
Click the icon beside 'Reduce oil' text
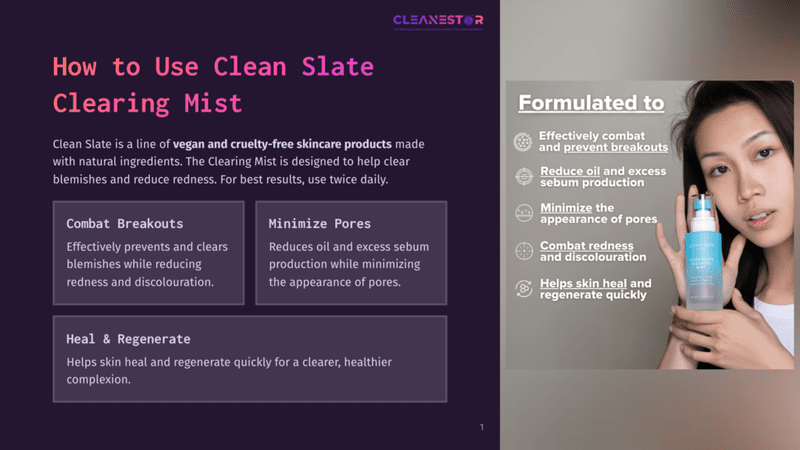click(x=523, y=177)
